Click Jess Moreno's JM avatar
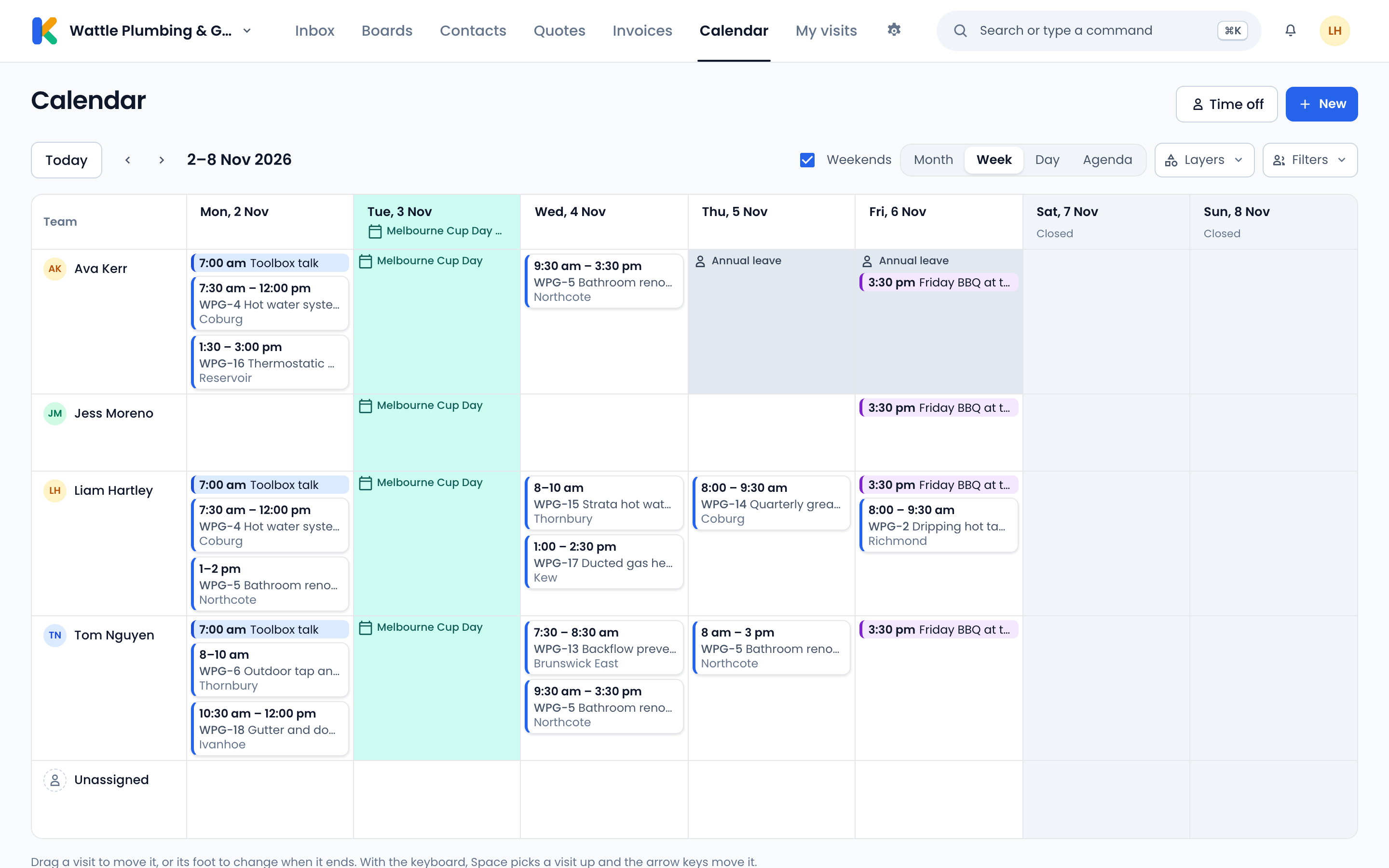This screenshot has width=1389, height=868. (55, 413)
